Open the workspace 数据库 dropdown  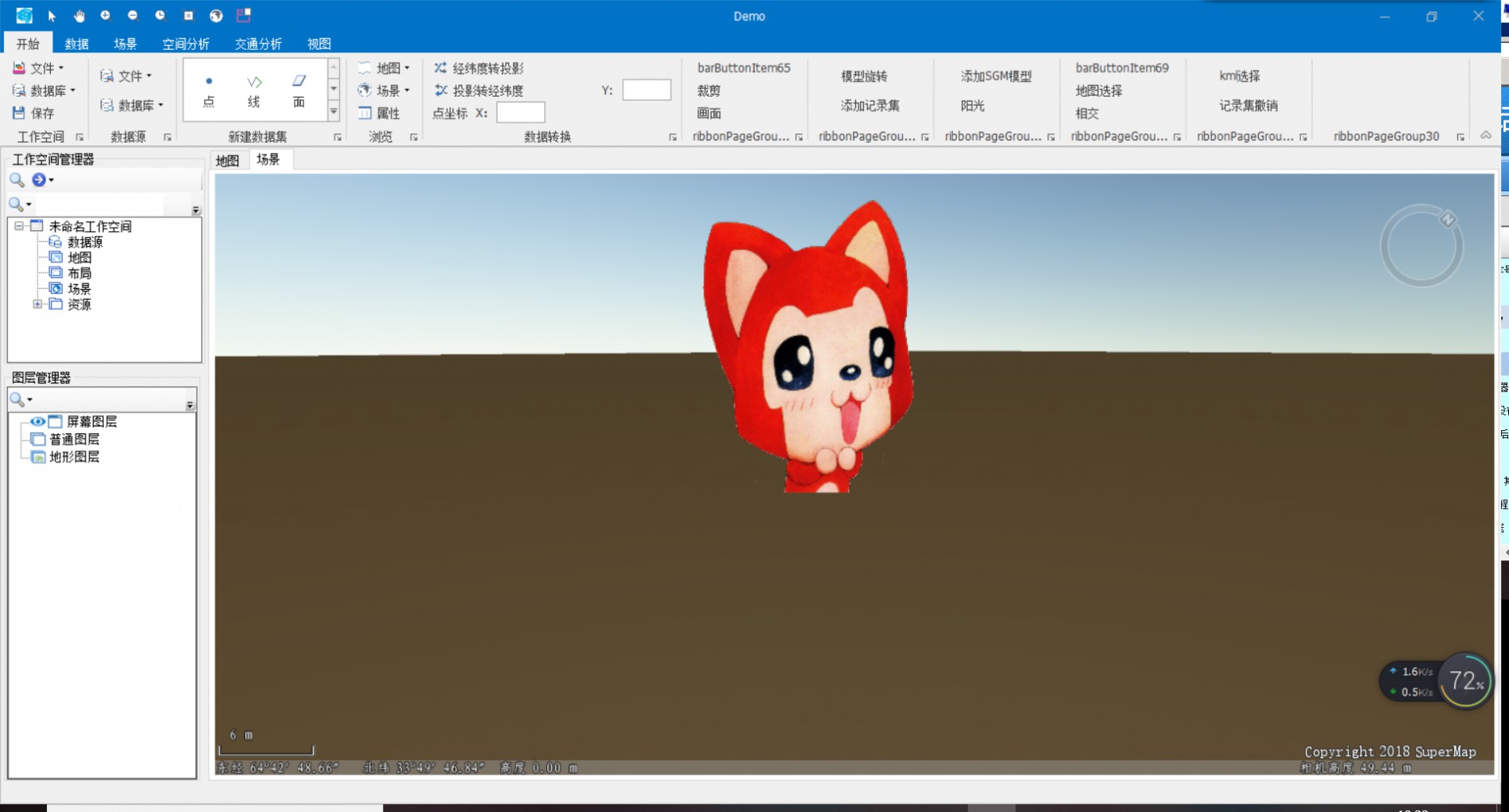44,90
